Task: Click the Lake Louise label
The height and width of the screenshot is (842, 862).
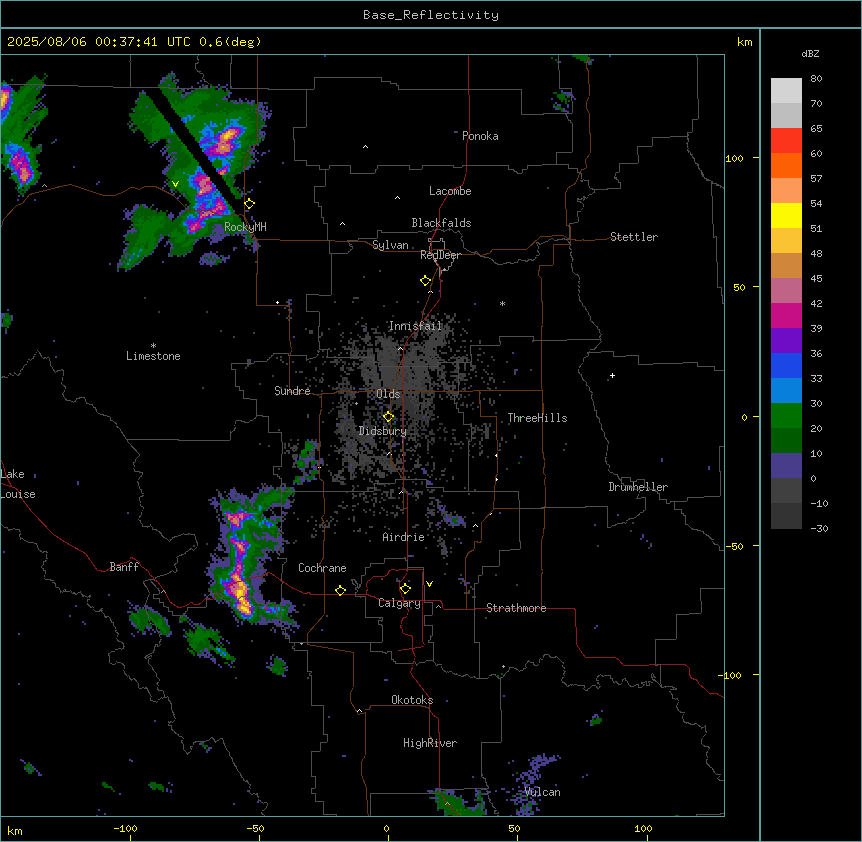Action: pos(18,484)
